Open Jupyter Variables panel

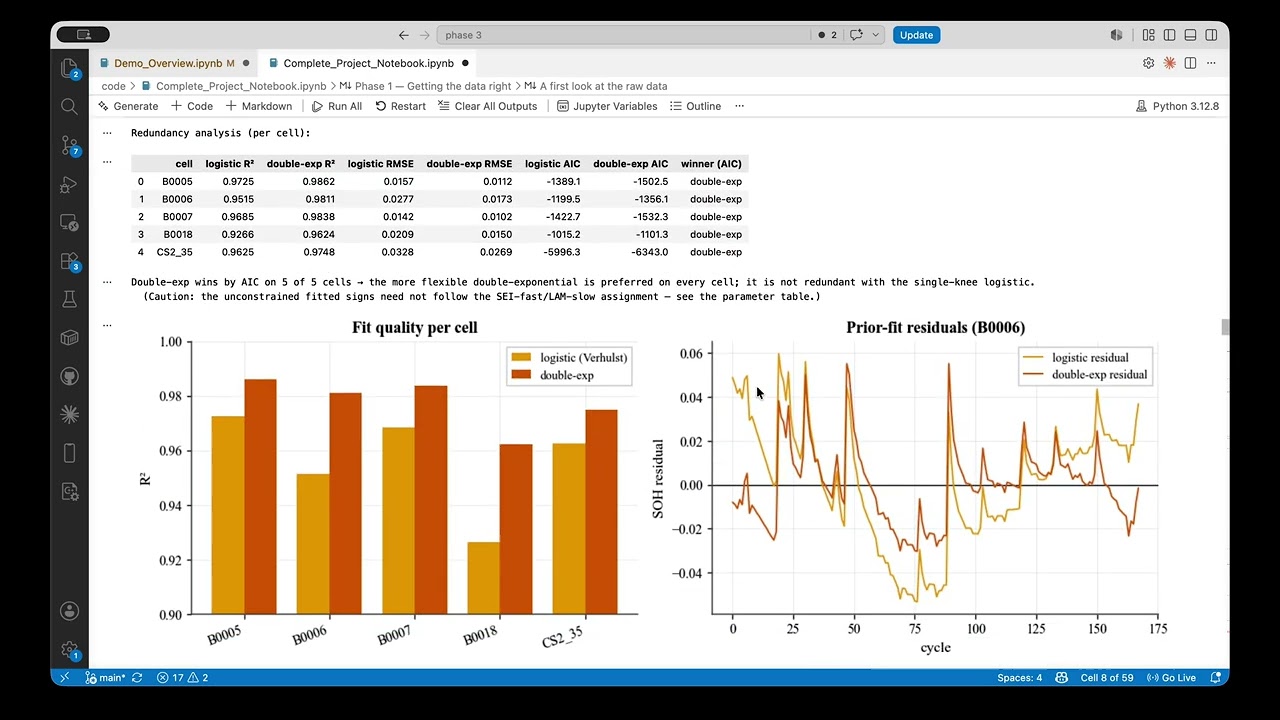click(607, 106)
